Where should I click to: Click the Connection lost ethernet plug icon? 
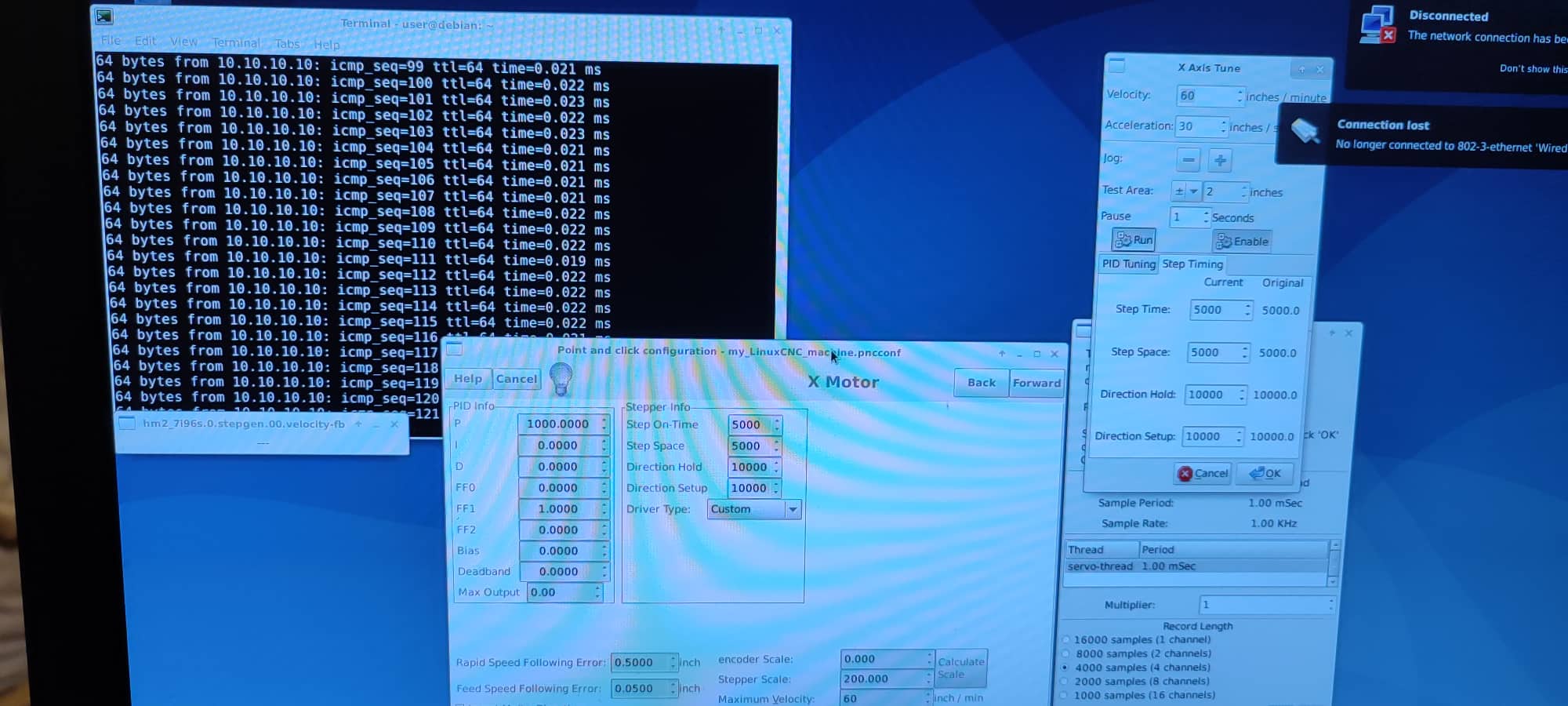[x=1305, y=132]
